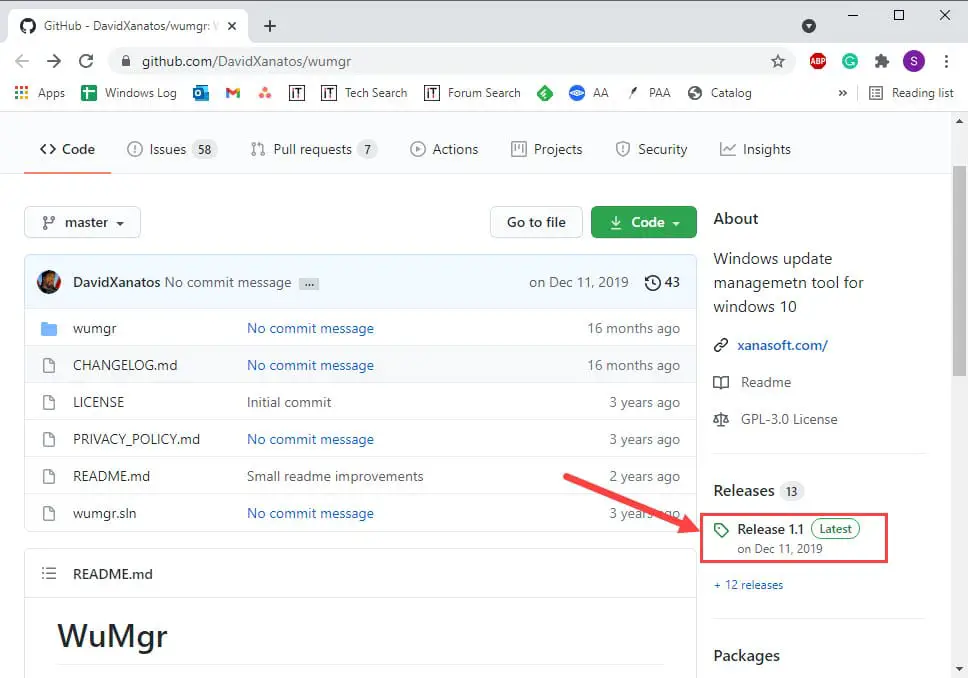Reload the GitHub page
Image resolution: width=968 pixels, height=678 pixels.
tap(86, 61)
